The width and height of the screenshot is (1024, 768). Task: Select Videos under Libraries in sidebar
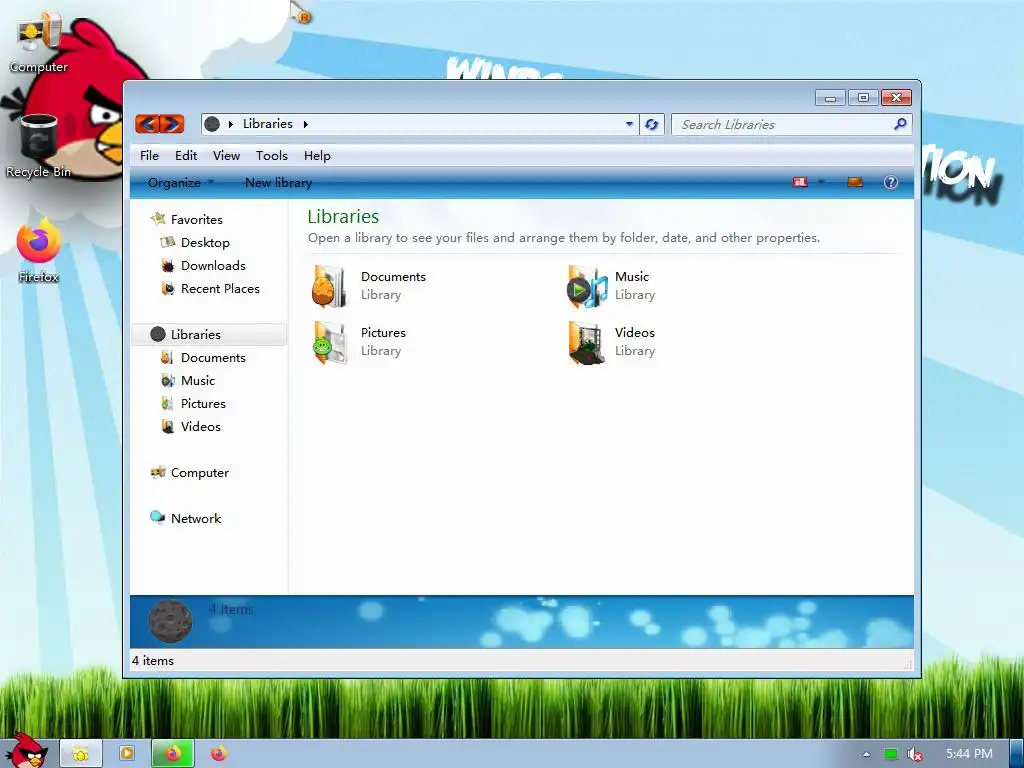(x=200, y=426)
